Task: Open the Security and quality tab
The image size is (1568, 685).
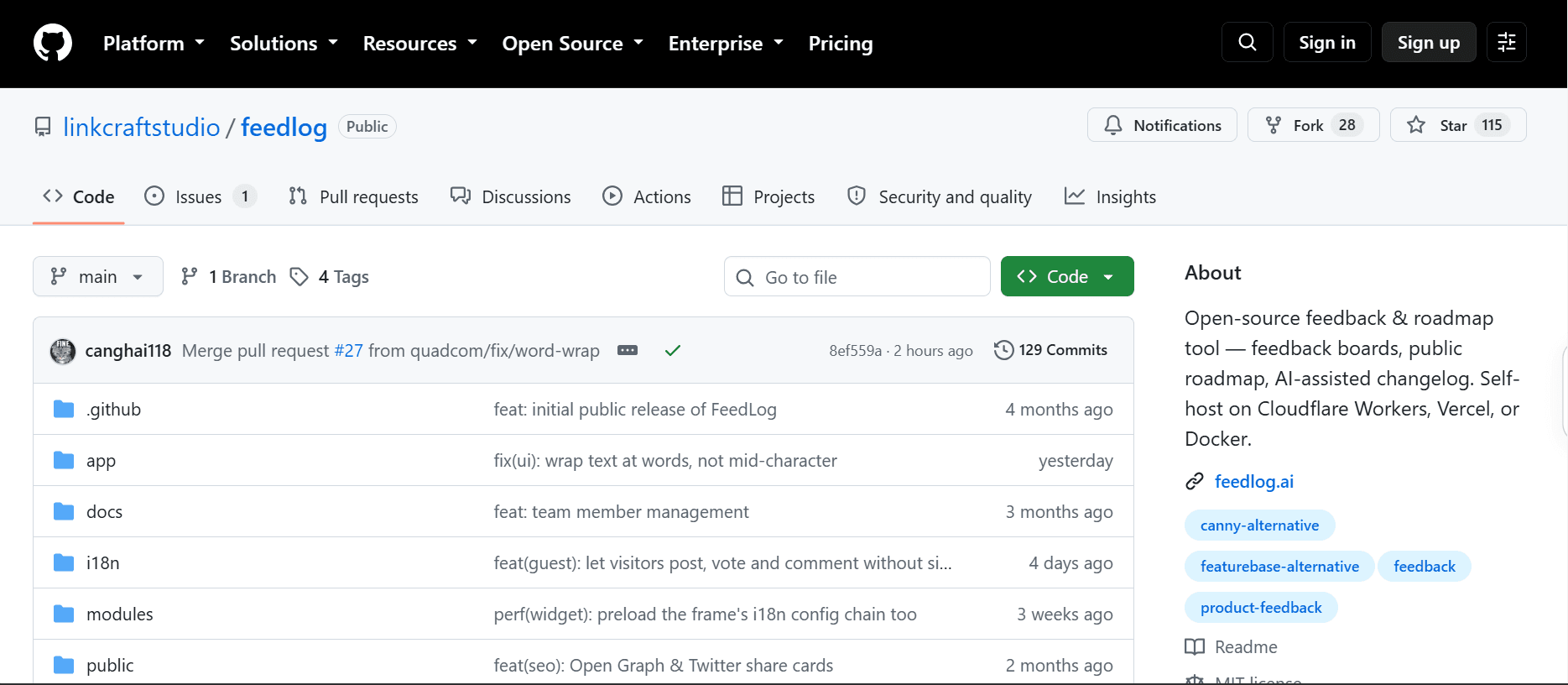Action: pyautogui.click(x=940, y=196)
